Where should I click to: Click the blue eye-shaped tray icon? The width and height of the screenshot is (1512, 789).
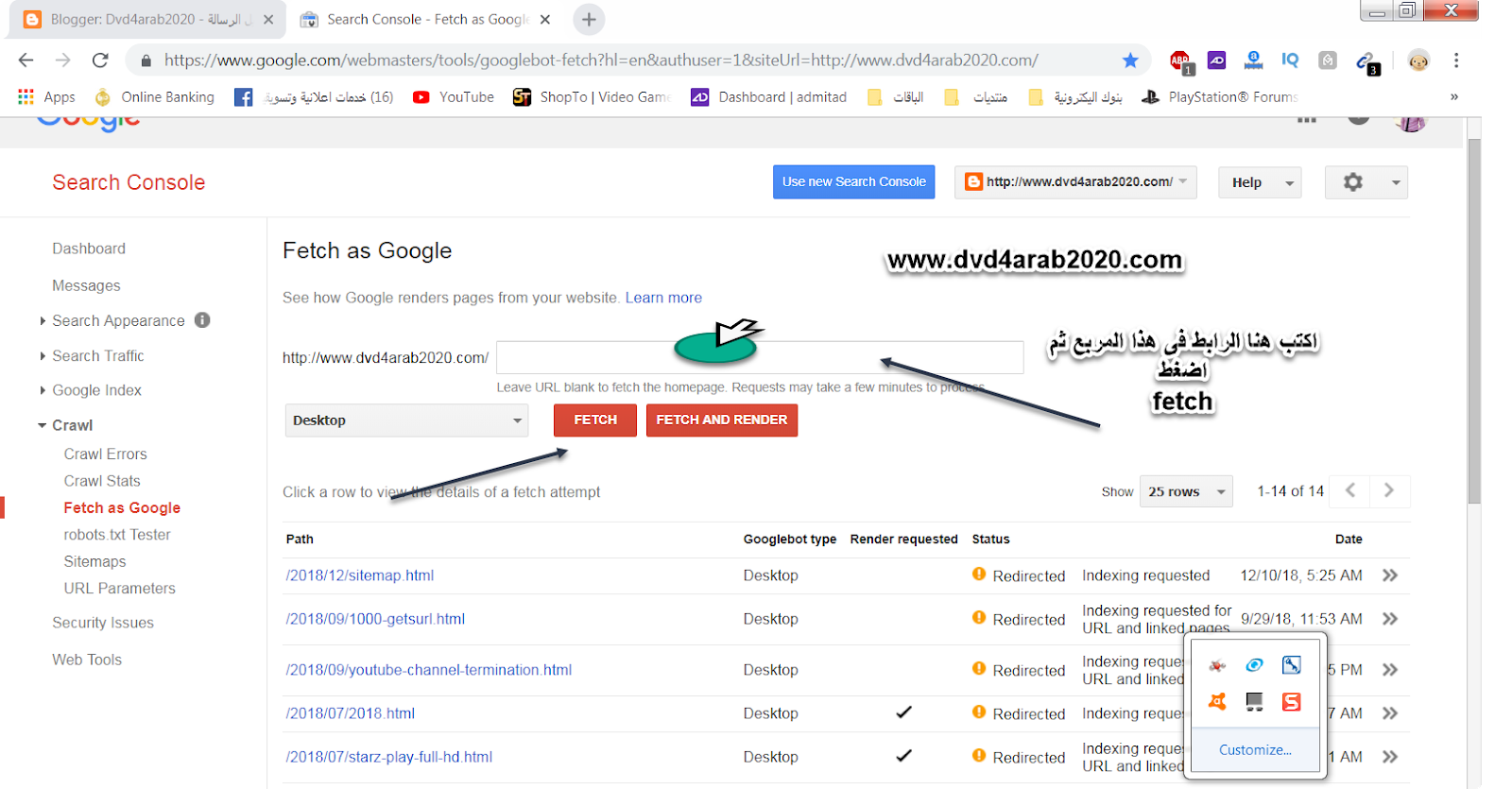(1254, 665)
